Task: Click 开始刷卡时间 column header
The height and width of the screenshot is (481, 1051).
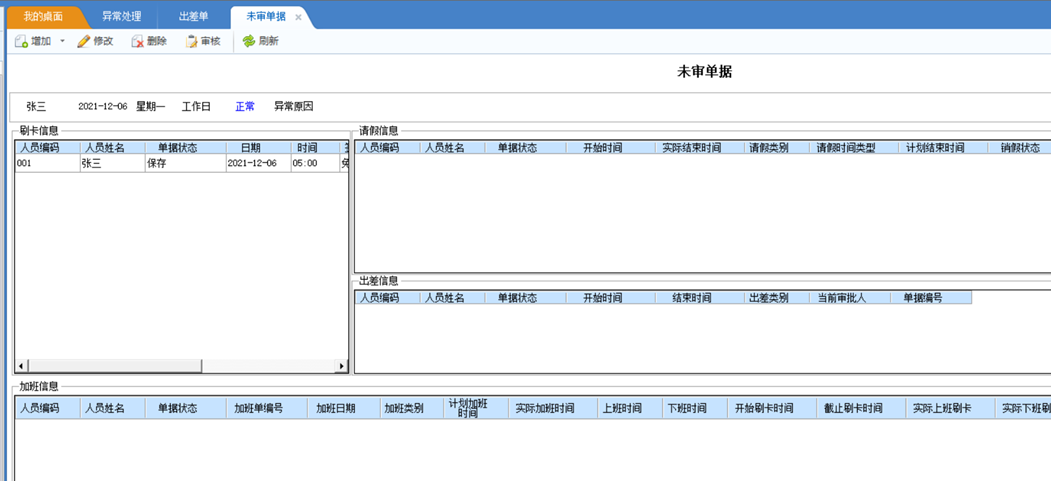Action: click(x=771, y=408)
